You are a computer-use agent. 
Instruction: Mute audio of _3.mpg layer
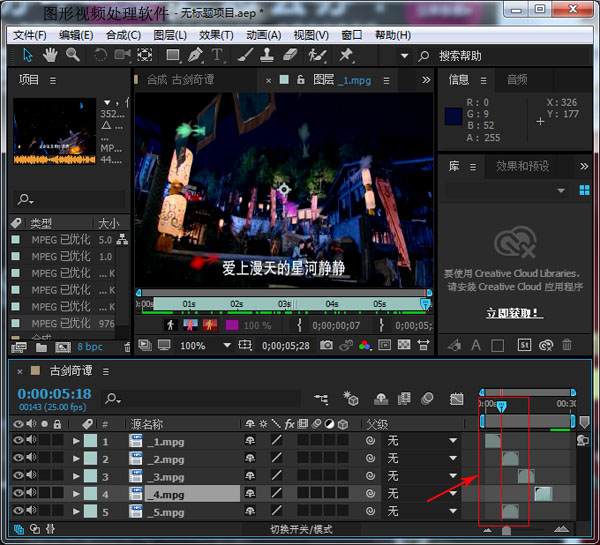click(x=31, y=475)
